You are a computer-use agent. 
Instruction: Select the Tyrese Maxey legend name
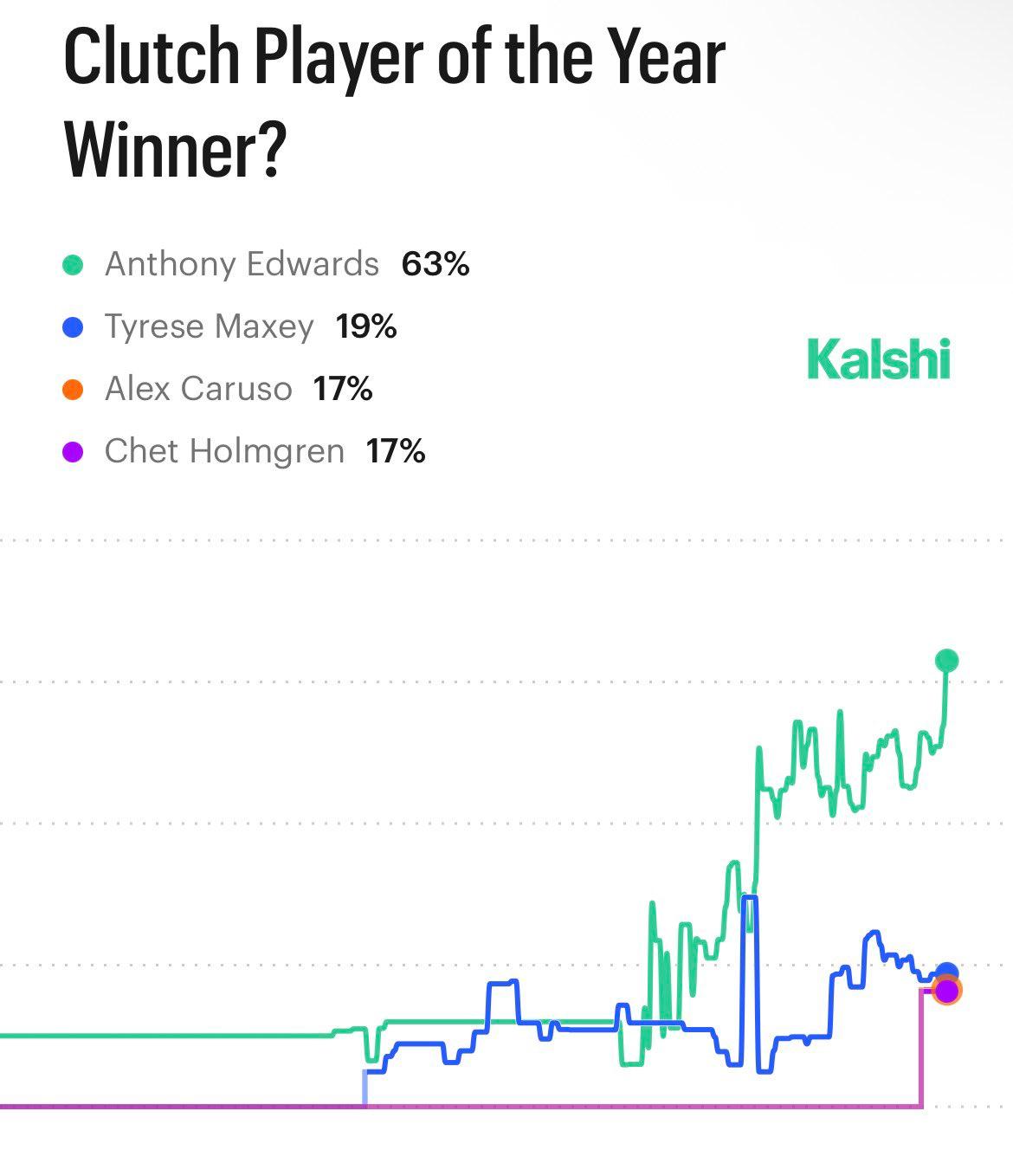point(209,326)
